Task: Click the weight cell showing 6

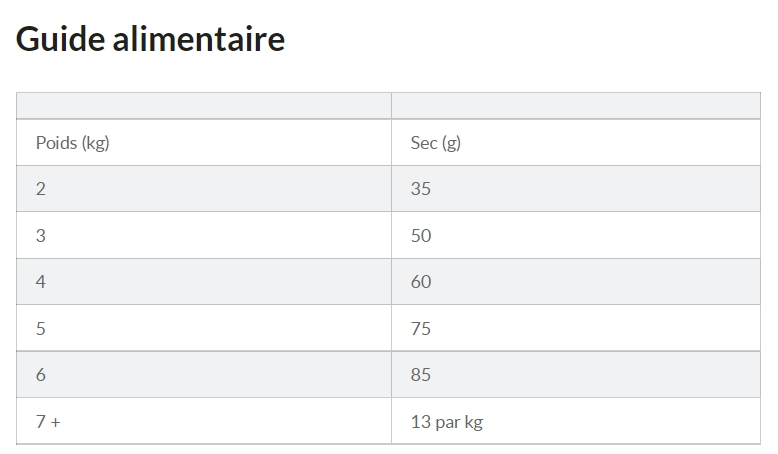Action: 203,375
